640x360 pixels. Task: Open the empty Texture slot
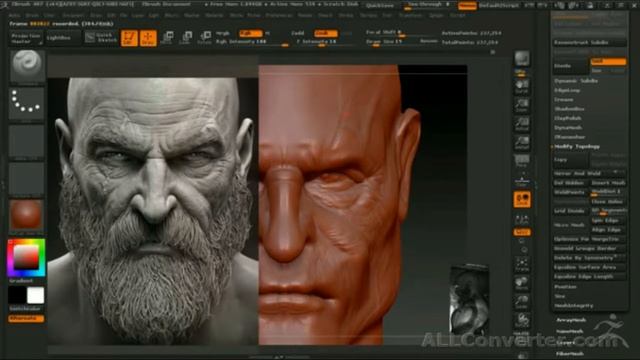point(27,179)
